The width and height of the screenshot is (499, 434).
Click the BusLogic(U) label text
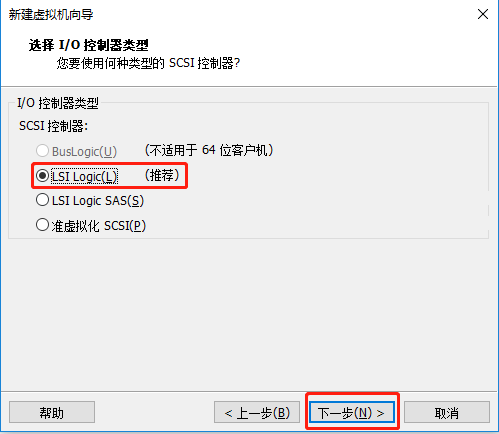84,152
